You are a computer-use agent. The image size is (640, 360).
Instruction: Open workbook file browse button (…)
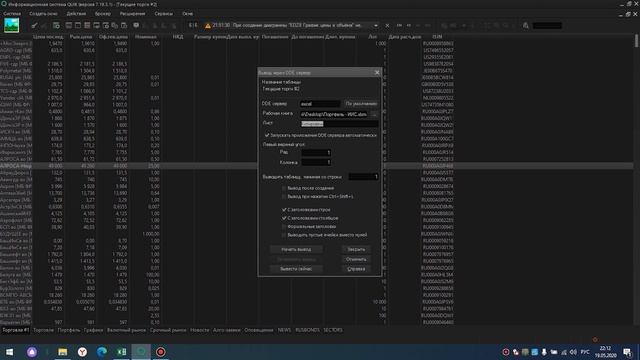[x=374, y=114]
